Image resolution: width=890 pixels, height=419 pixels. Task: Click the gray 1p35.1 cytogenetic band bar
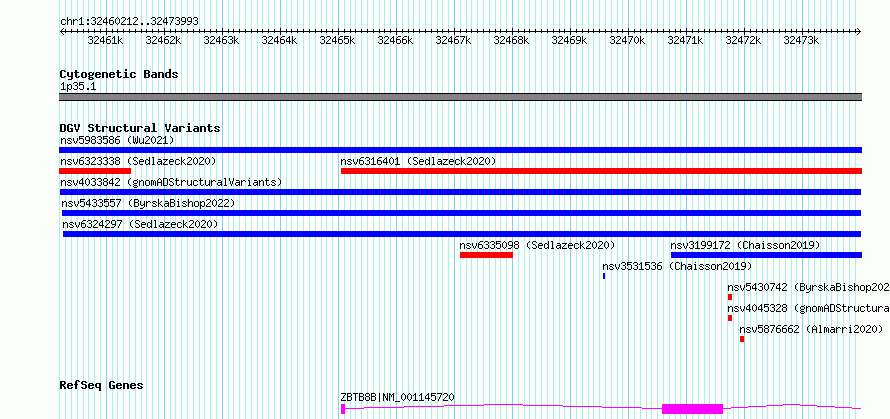point(460,97)
